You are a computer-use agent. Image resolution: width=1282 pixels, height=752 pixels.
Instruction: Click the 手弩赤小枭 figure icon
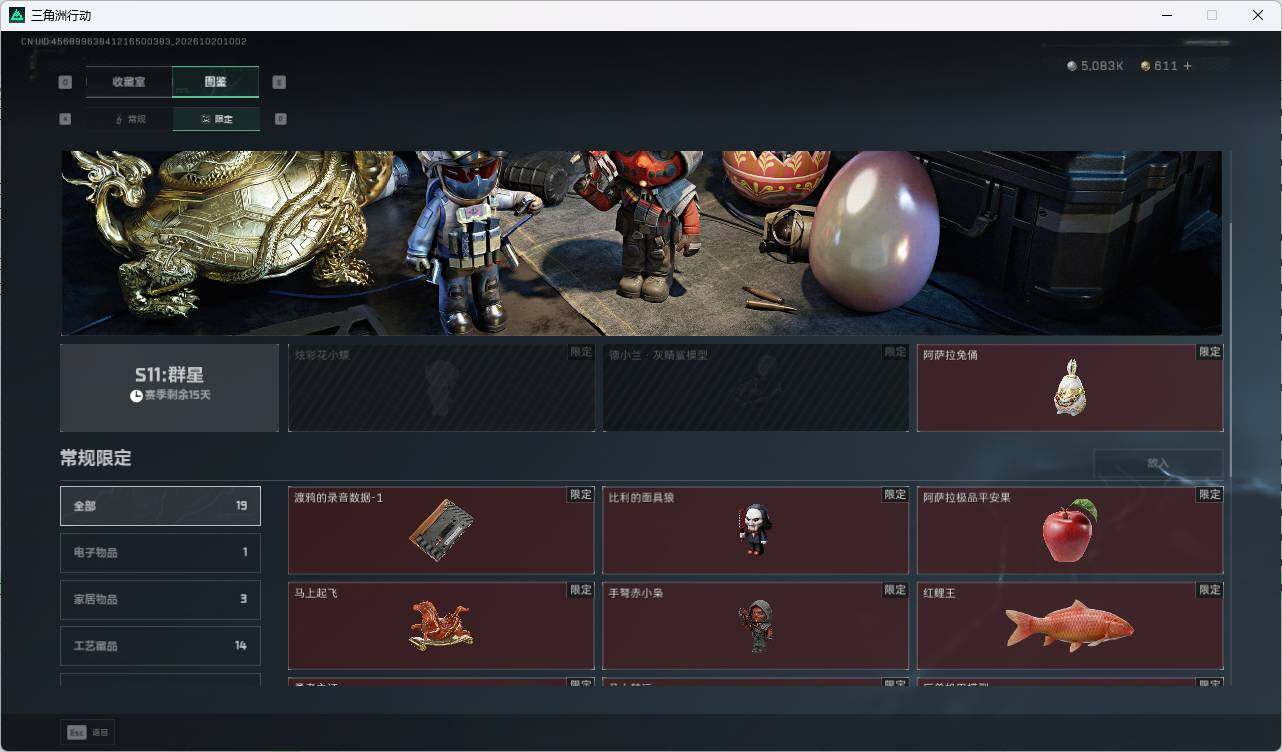coord(756,626)
